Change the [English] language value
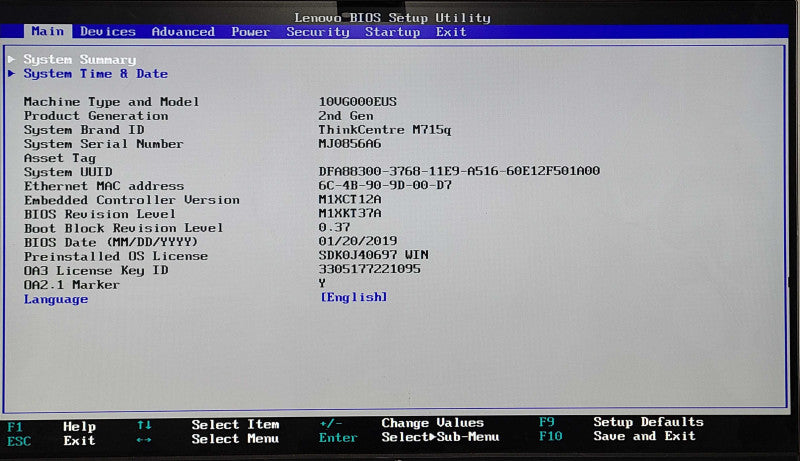Image resolution: width=800 pixels, height=461 pixels. [x=354, y=297]
